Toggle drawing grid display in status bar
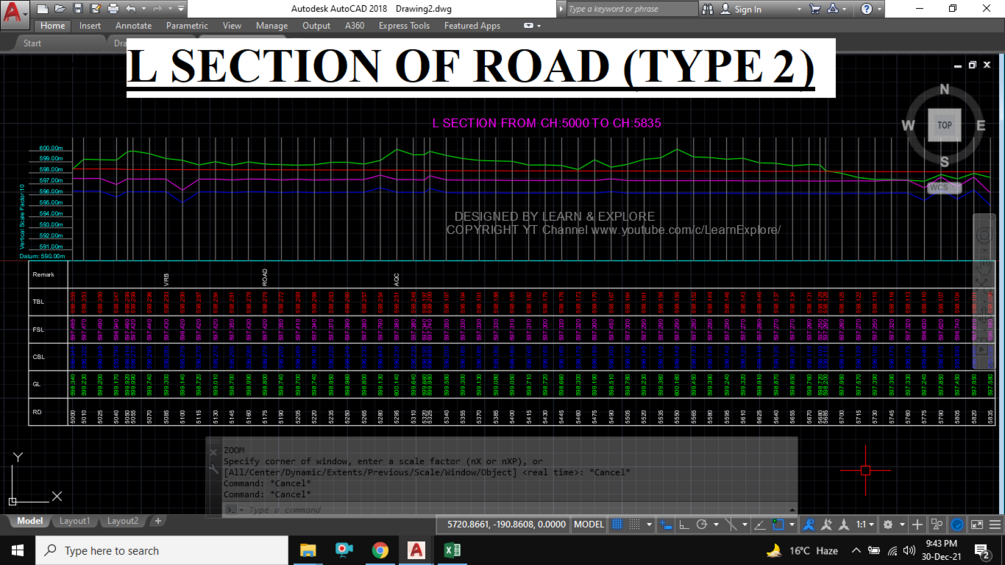The height and width of the screenshot is (565, 1005). (617, 524)
